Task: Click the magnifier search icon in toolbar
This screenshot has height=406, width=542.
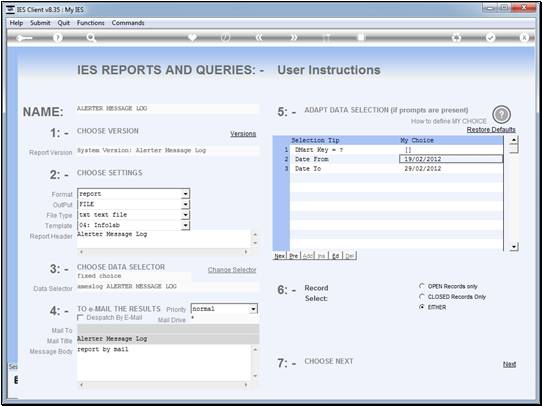Action: click(91, 38)
